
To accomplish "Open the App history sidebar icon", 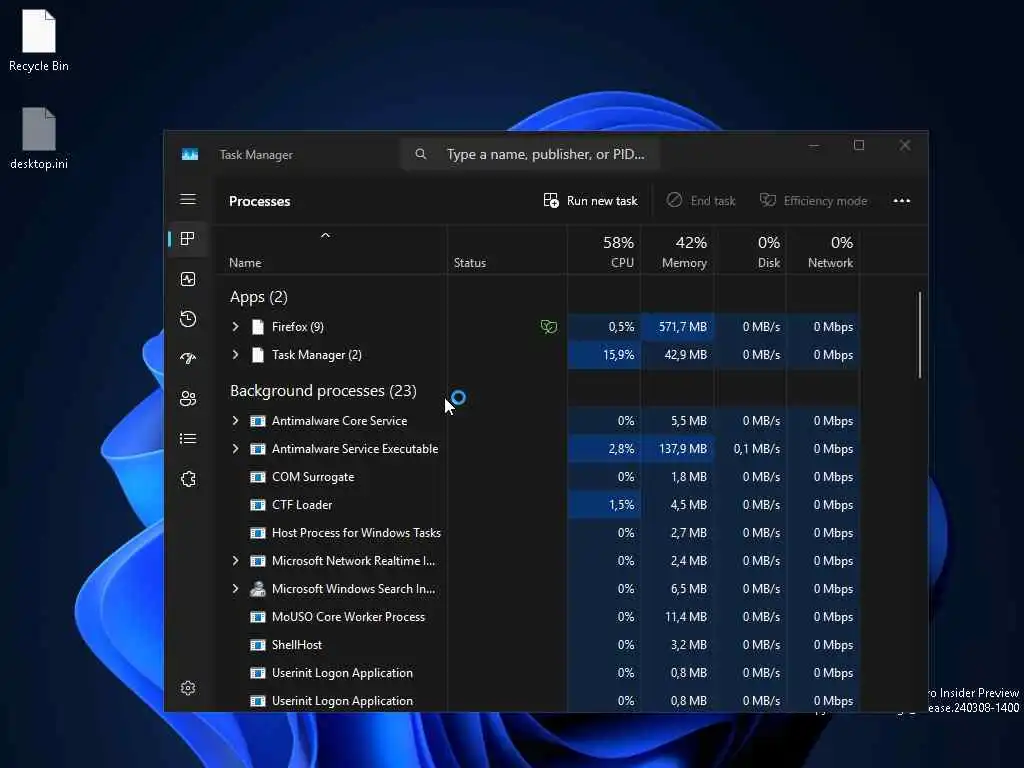I will pyautogui.click(x=188, y=319).
